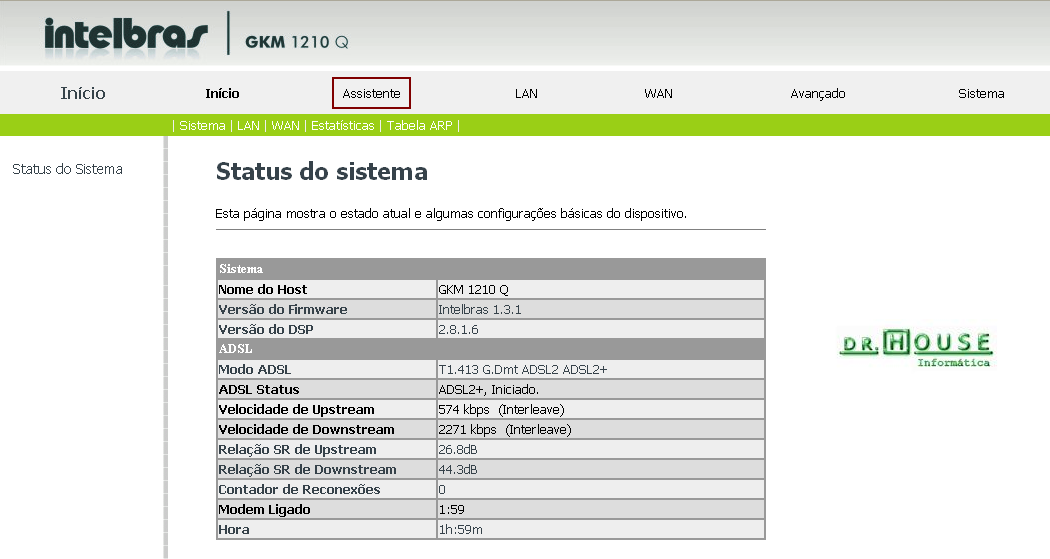Click the Intelbras logo in the header
1050x559 pixels.
126,35
